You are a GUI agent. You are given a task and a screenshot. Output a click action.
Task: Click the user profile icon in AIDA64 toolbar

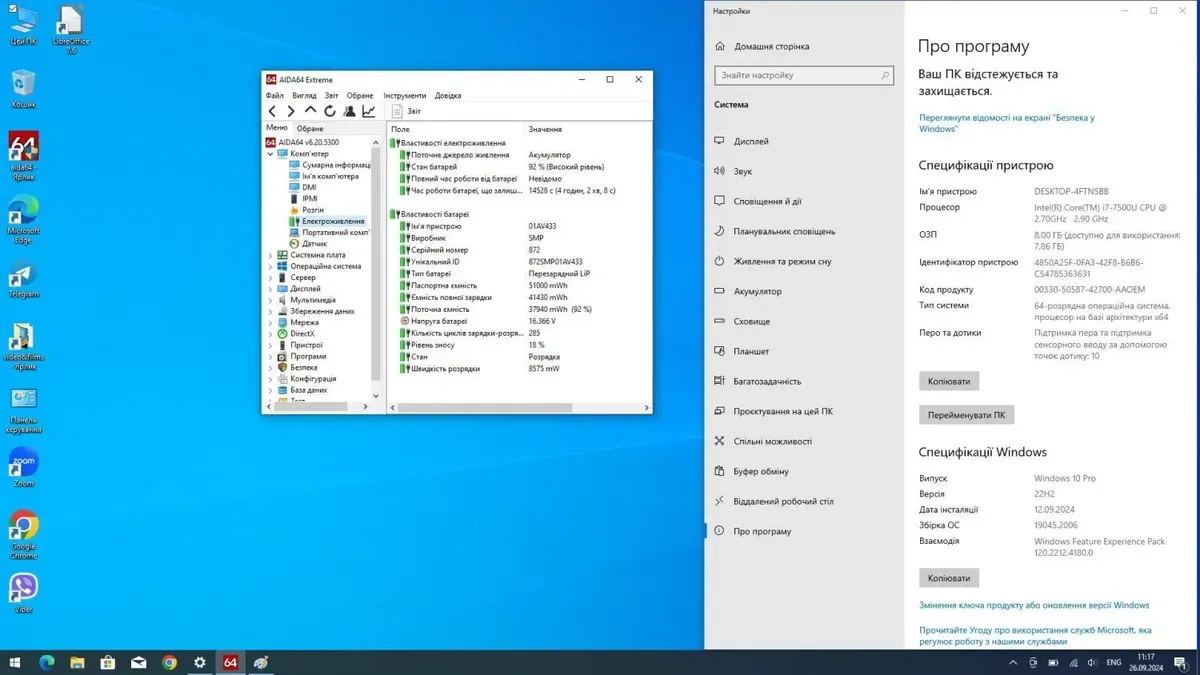click(x=349, y=111)
